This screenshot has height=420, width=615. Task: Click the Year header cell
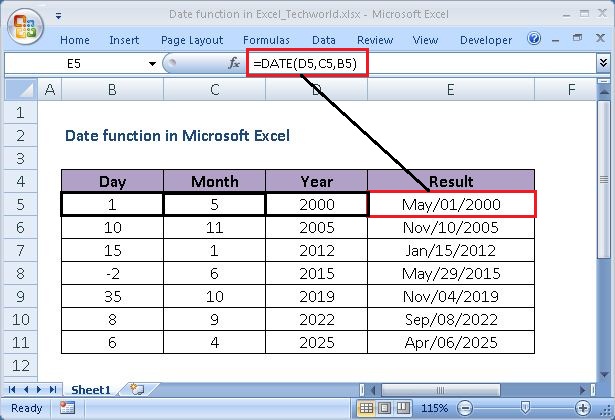click(x=317, y=182)
